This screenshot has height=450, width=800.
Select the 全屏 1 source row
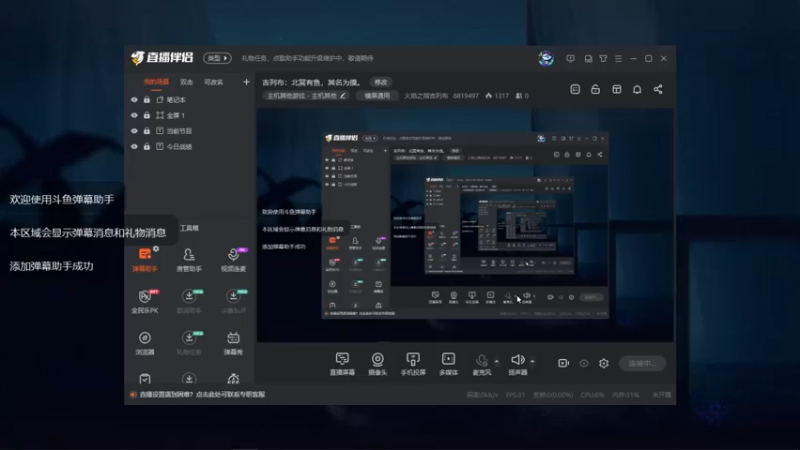pos(189,115)
